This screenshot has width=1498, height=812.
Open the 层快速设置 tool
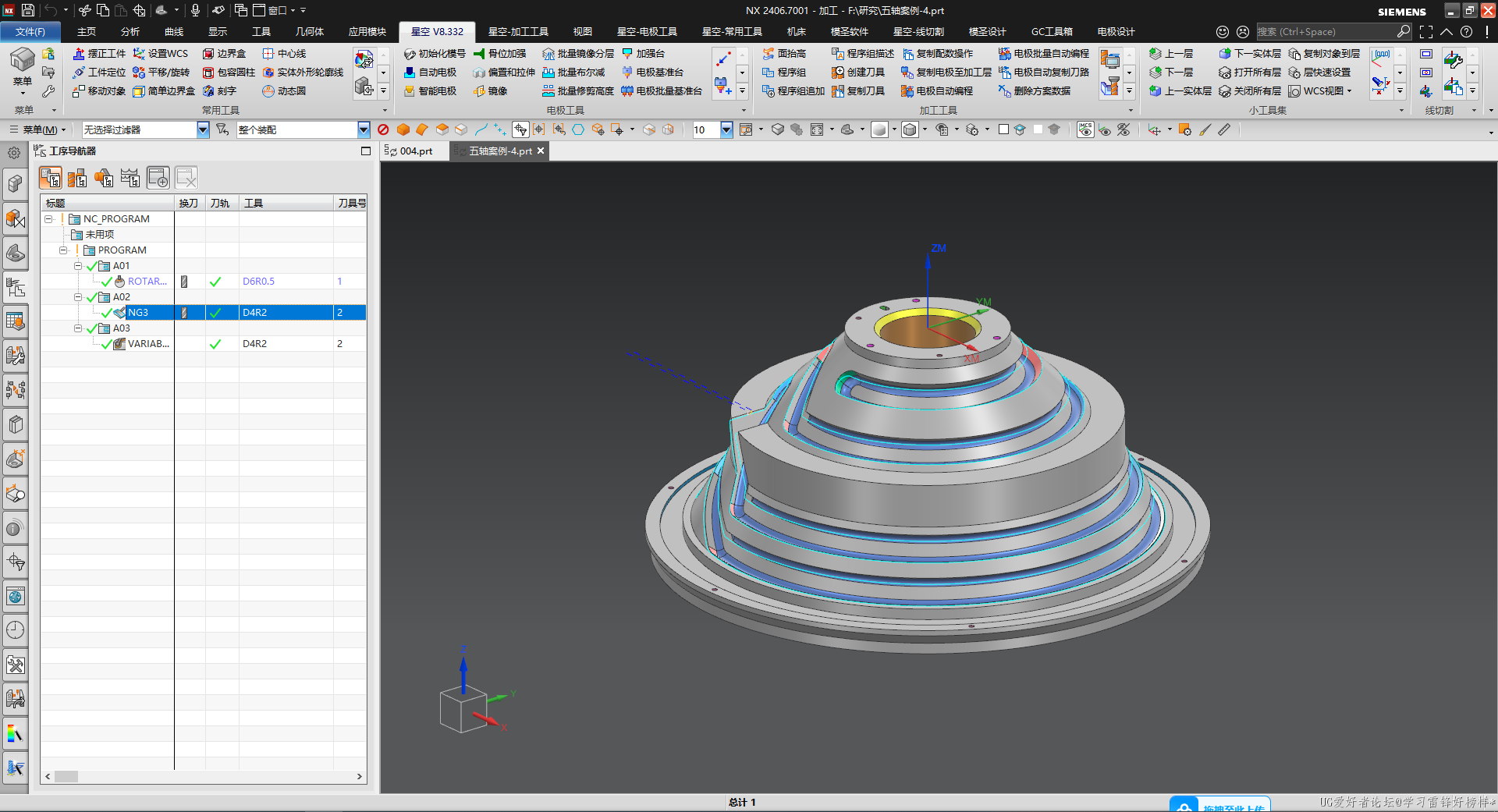1320,73
